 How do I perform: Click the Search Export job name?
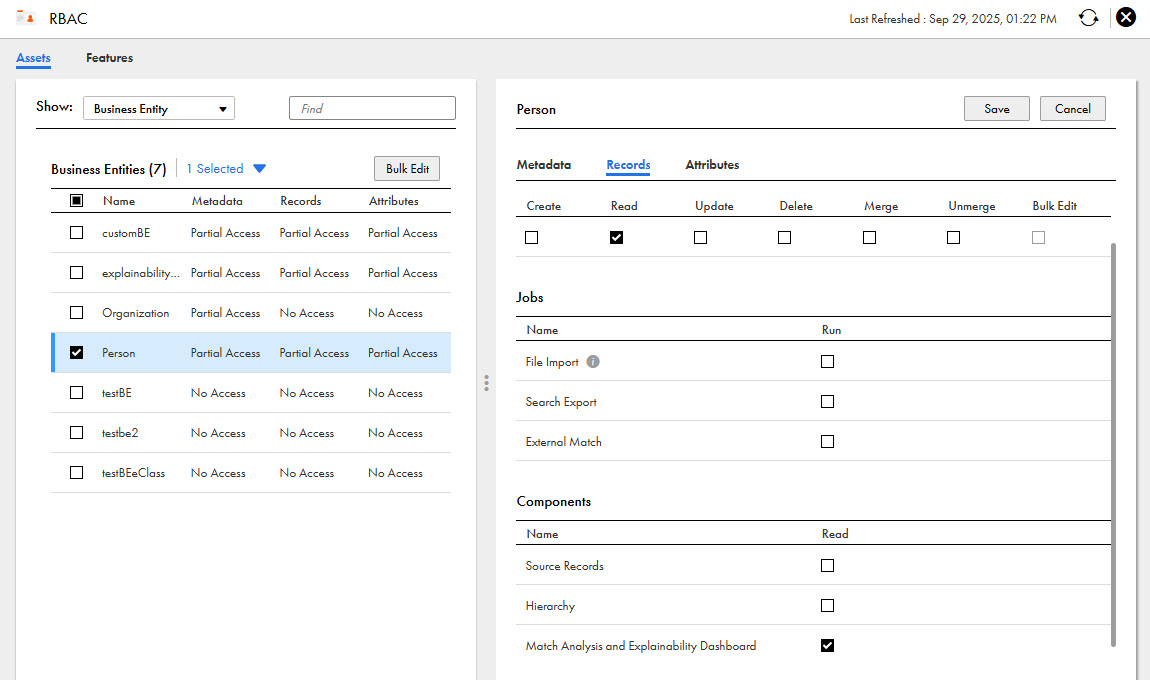tap(561, 402)
